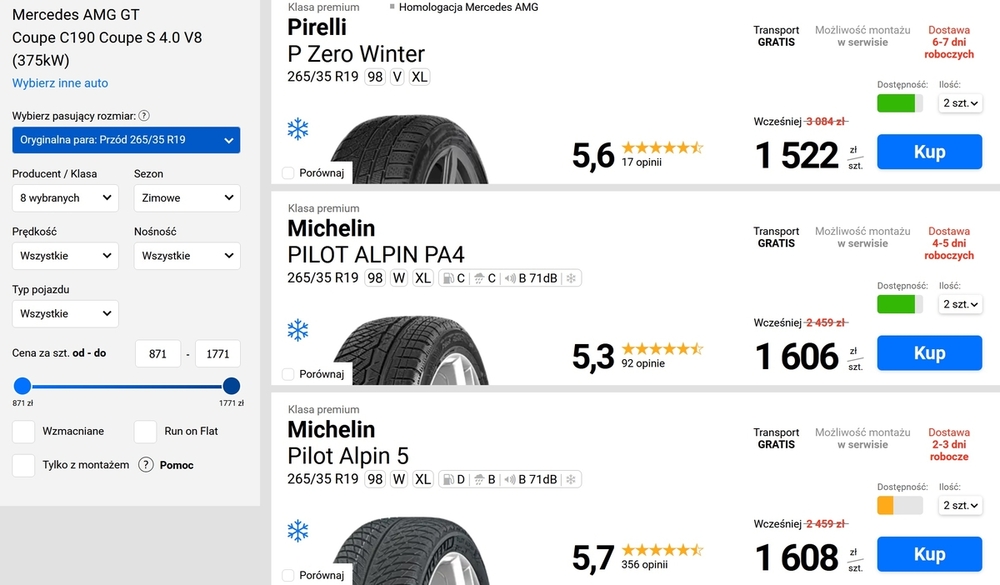This screenshot has height=585, width=1000.
Task: Click the winter snowflake icon on Pirelli P Zero Winter
Action: pos(298,129)
